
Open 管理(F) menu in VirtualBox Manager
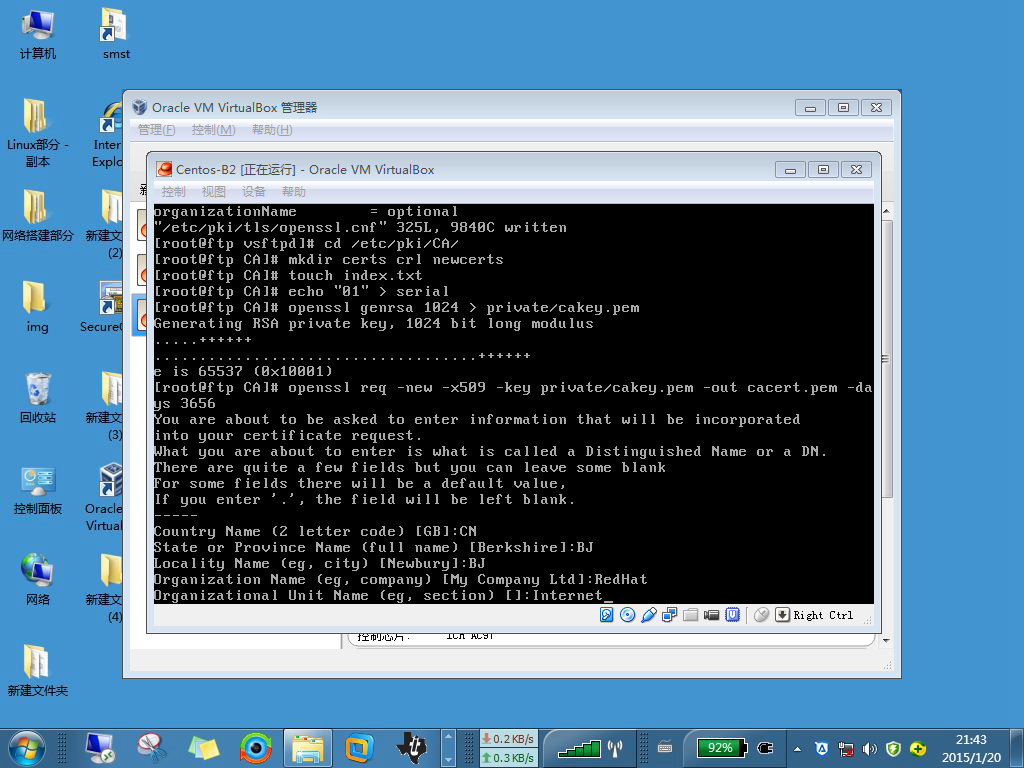157,129
